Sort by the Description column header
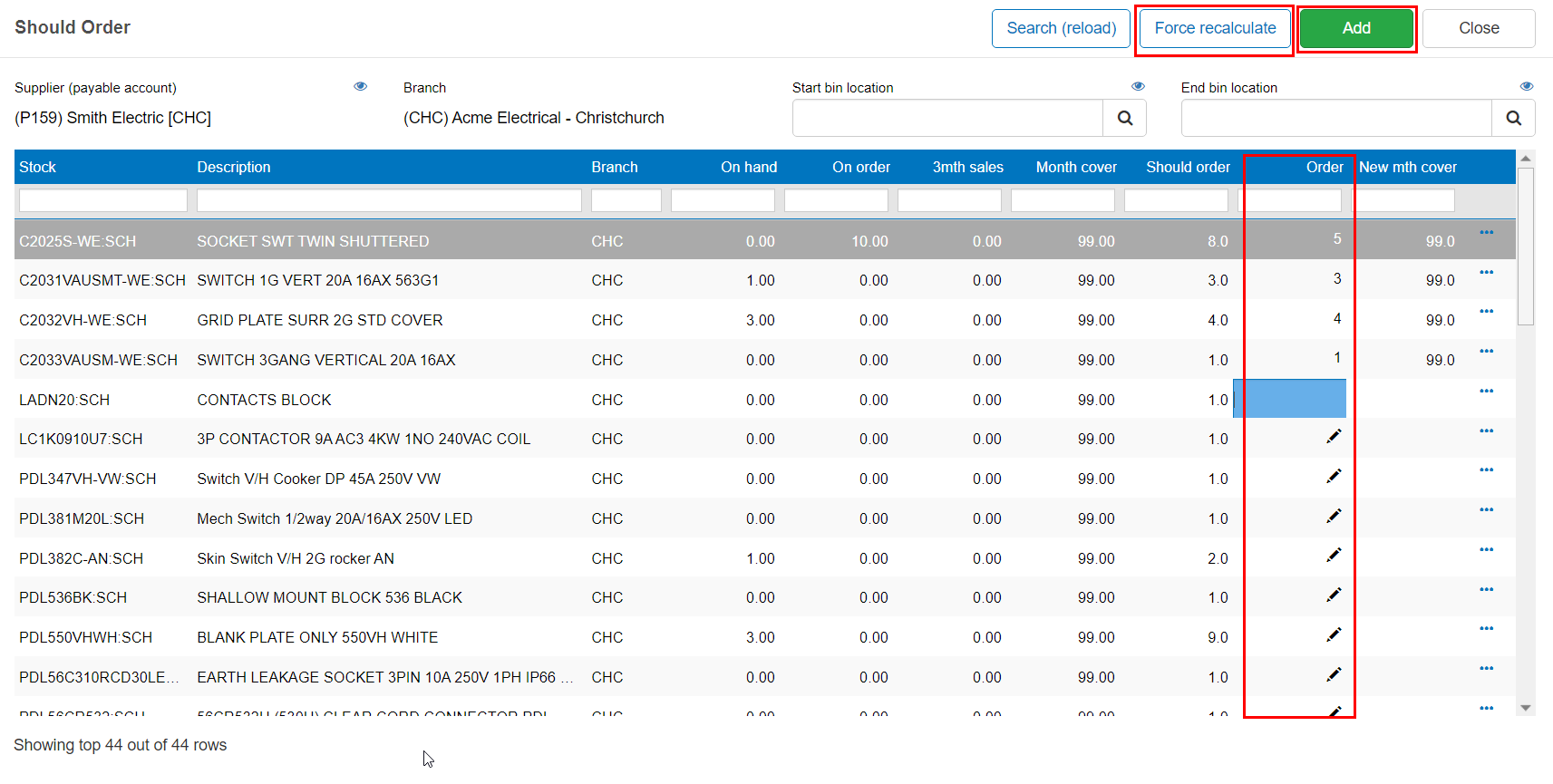This screenshot has width=1553, height=784. [x=234, y=167]
